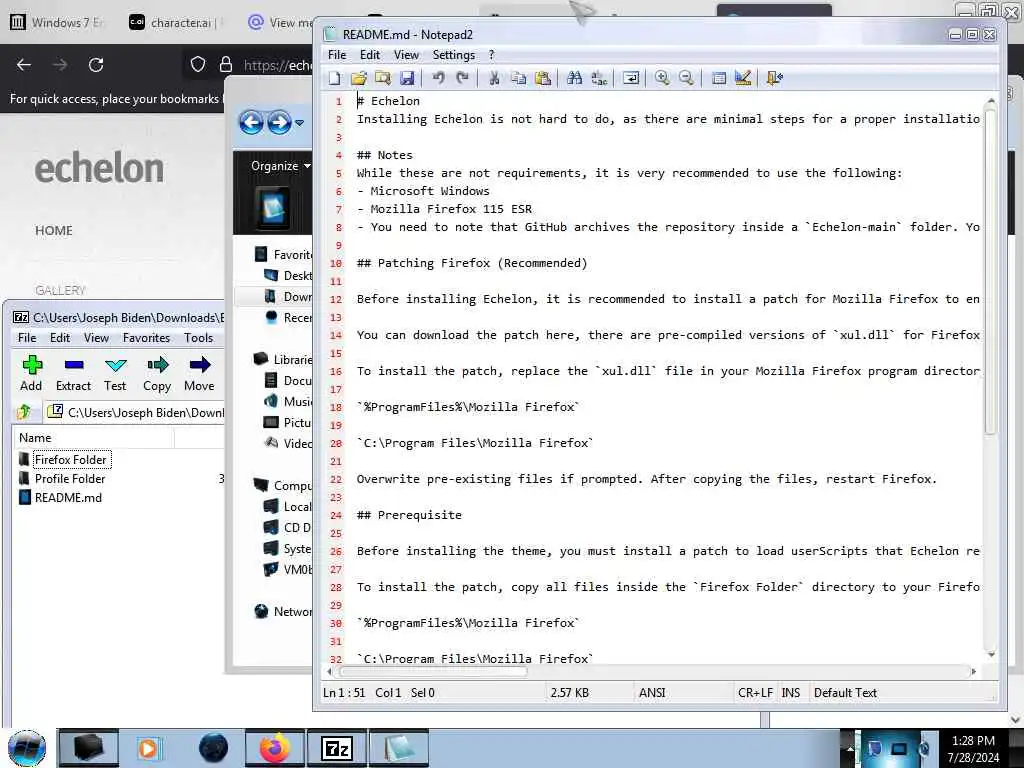Click Exit door icon in Notepad2 toolbar
The height and width of the screenshot is (768, 1024).
pyautogui.click(x=775, y=78)
